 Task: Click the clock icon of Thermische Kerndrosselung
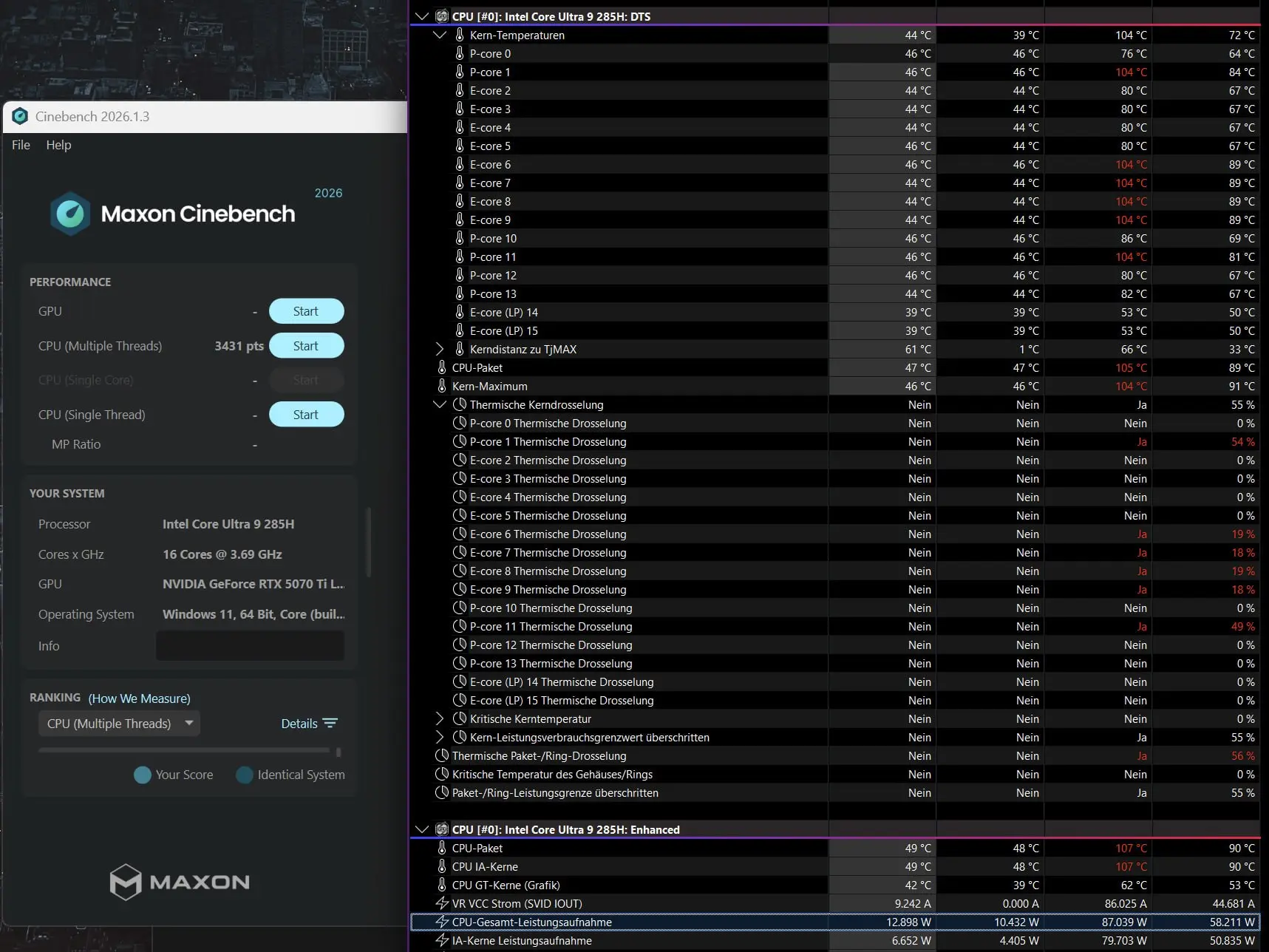tap(460, 404)
